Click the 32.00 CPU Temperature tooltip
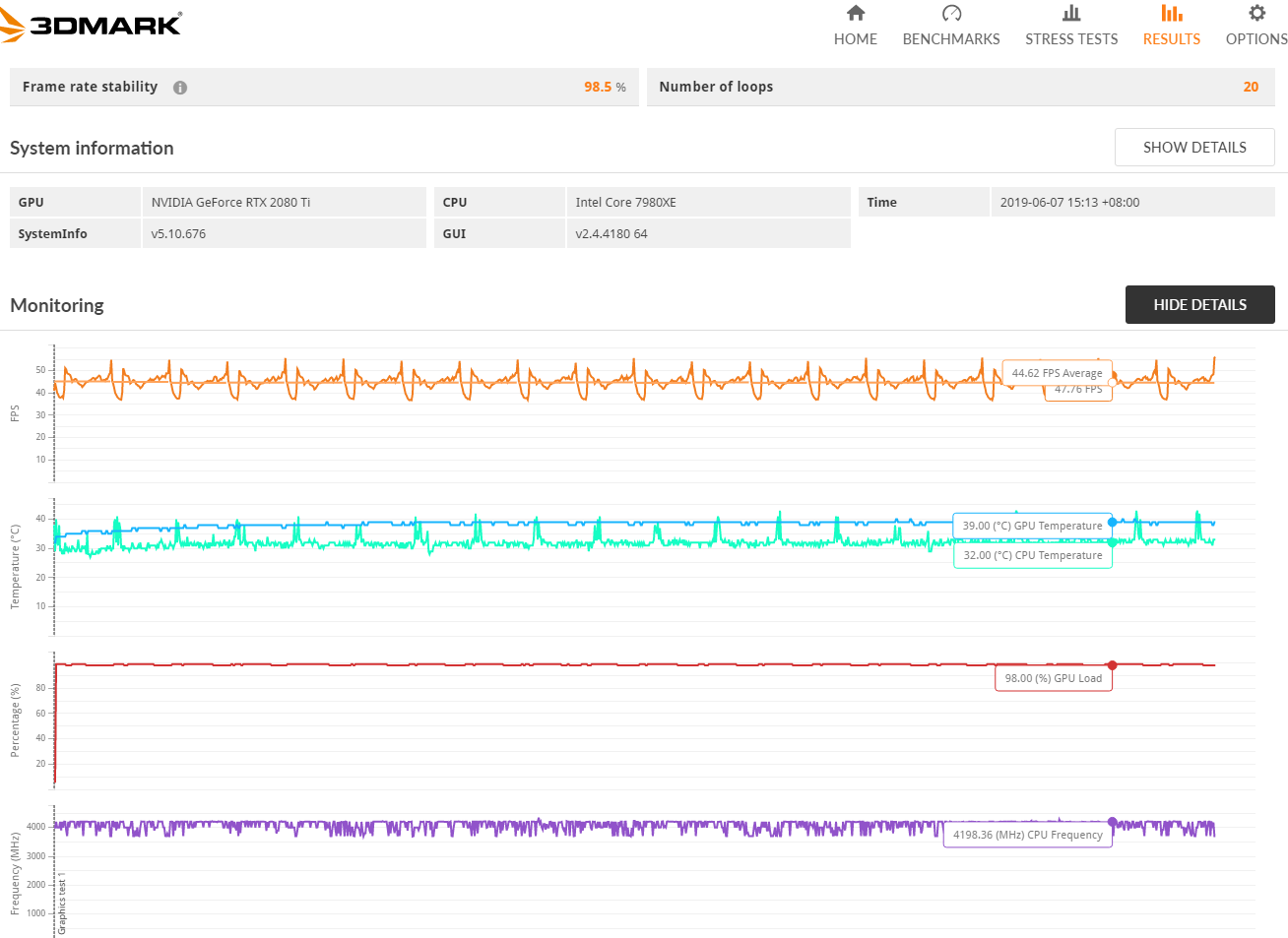Screen dimensions: 1288x938 click(x=1033, y=555)
